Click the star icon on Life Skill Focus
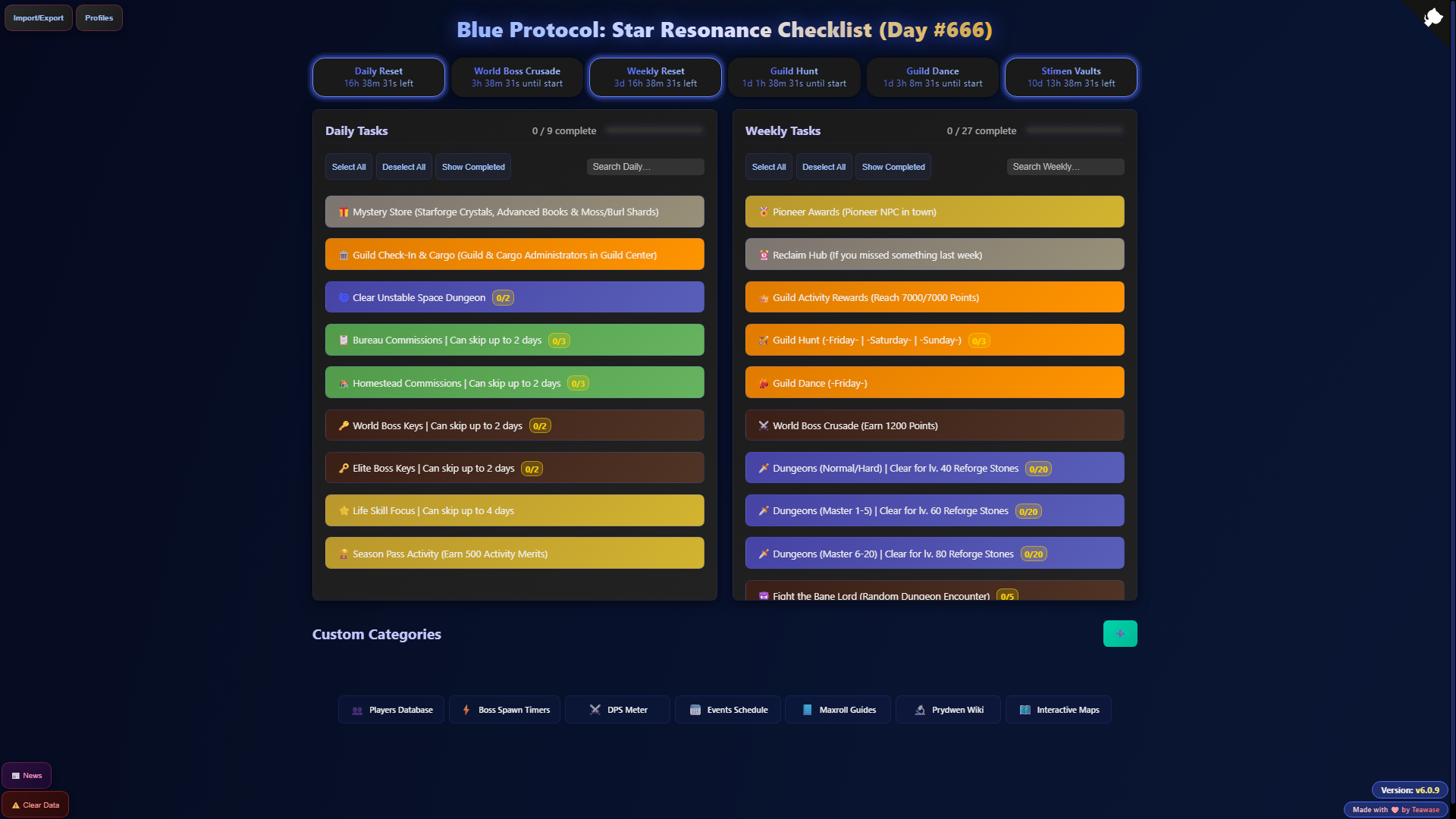The width and height of the screenshot is (1456, 819). pos(344,511)
